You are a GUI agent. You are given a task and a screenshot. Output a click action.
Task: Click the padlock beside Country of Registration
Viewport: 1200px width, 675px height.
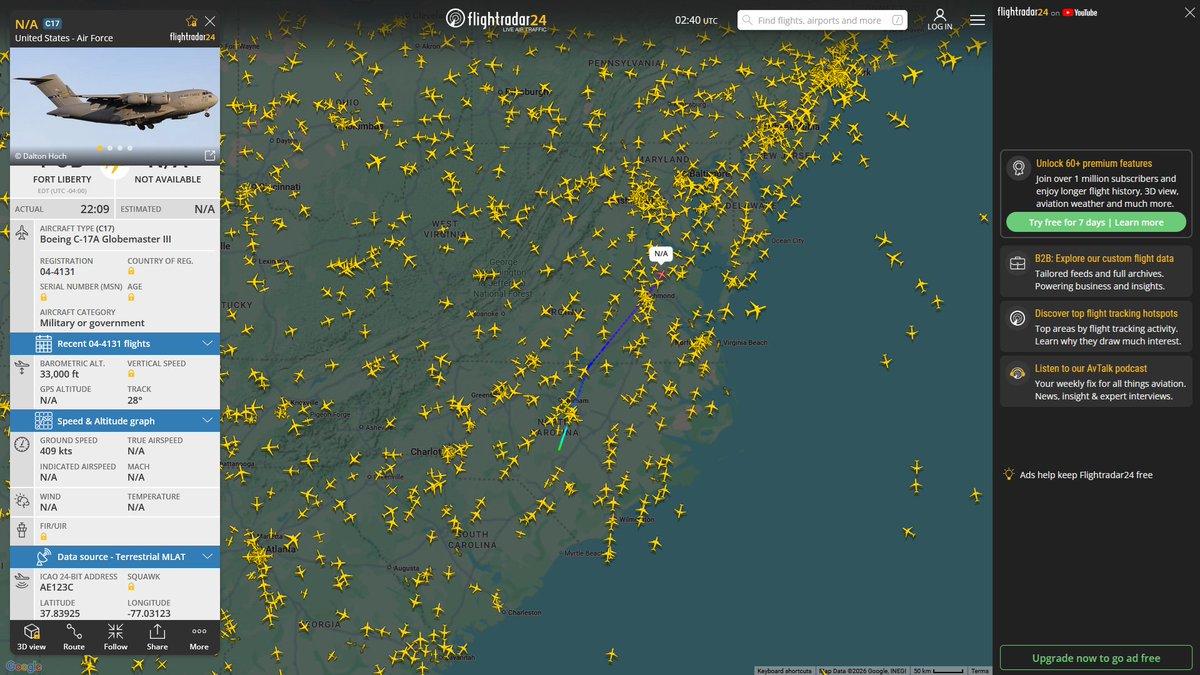coord(129,270)
